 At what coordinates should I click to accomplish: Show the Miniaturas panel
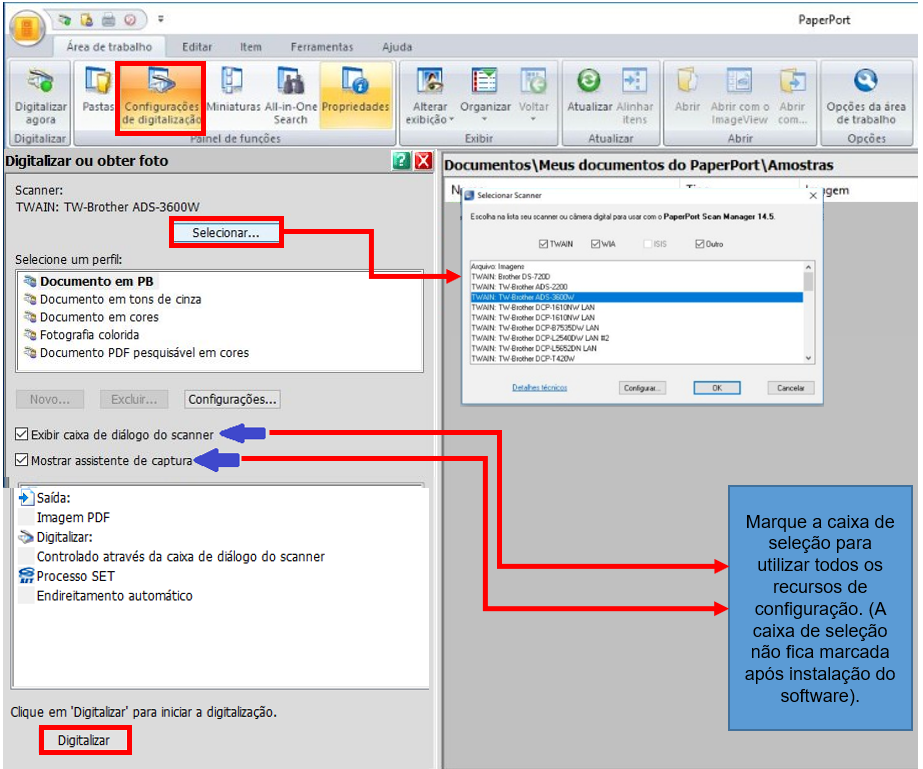(233, 90)
